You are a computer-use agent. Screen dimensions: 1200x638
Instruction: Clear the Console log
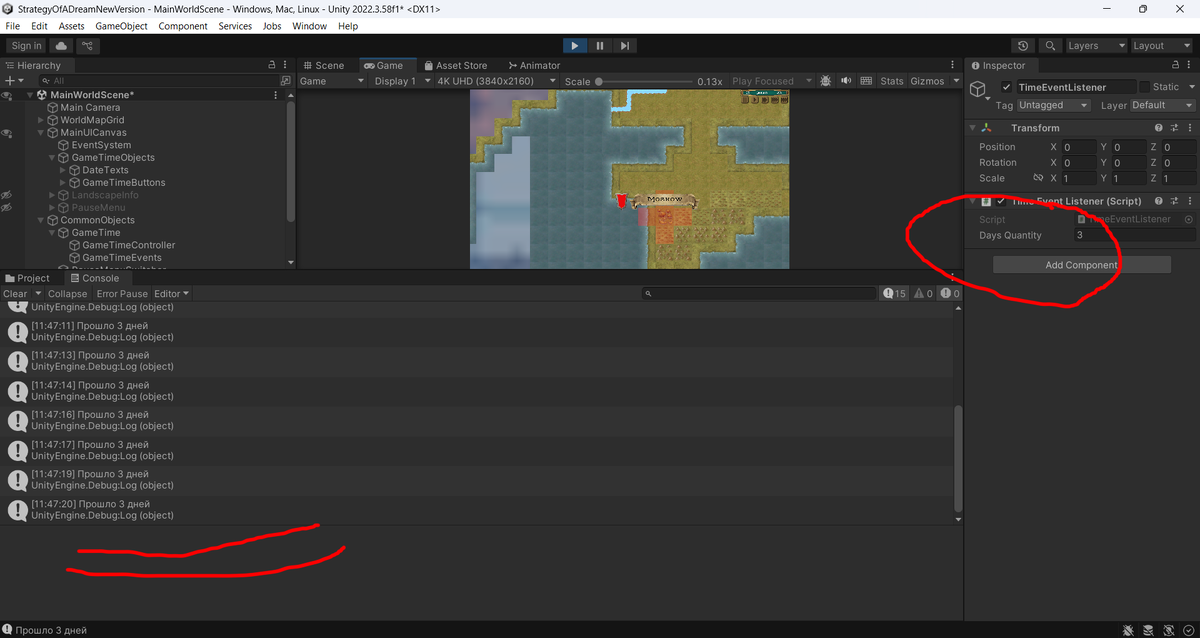pos(15,294)
